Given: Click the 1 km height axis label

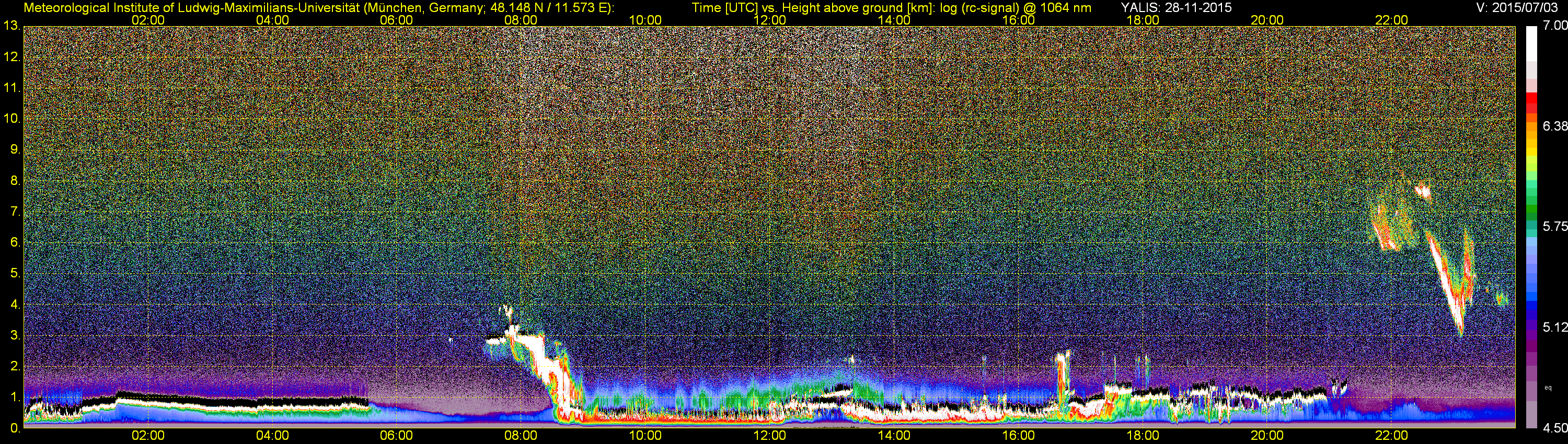Looking at the screenshot, I should click(x=15, y=397).
